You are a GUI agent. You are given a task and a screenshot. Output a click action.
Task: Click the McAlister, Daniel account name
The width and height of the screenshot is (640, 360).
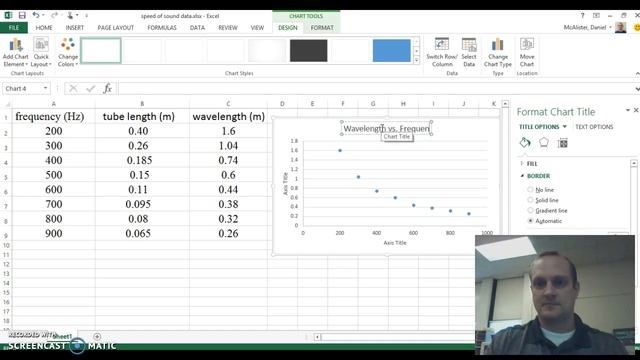pyautogui.click(x=584, y=27)
